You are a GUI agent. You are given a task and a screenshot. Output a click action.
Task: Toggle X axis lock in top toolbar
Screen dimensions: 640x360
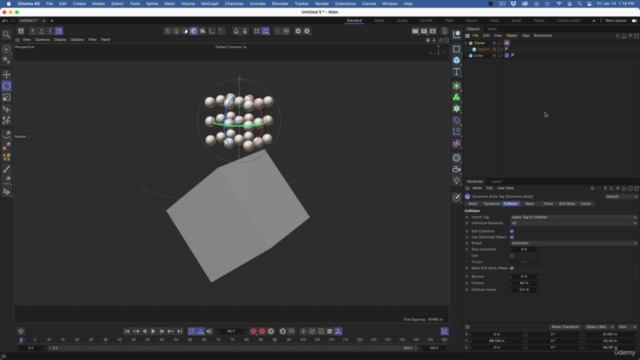coord(33,31)
